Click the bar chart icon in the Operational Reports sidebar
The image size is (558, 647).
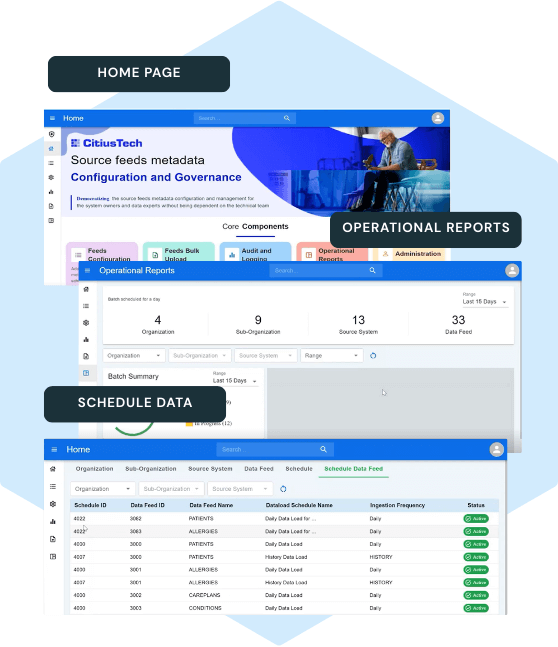coord(86,339)
